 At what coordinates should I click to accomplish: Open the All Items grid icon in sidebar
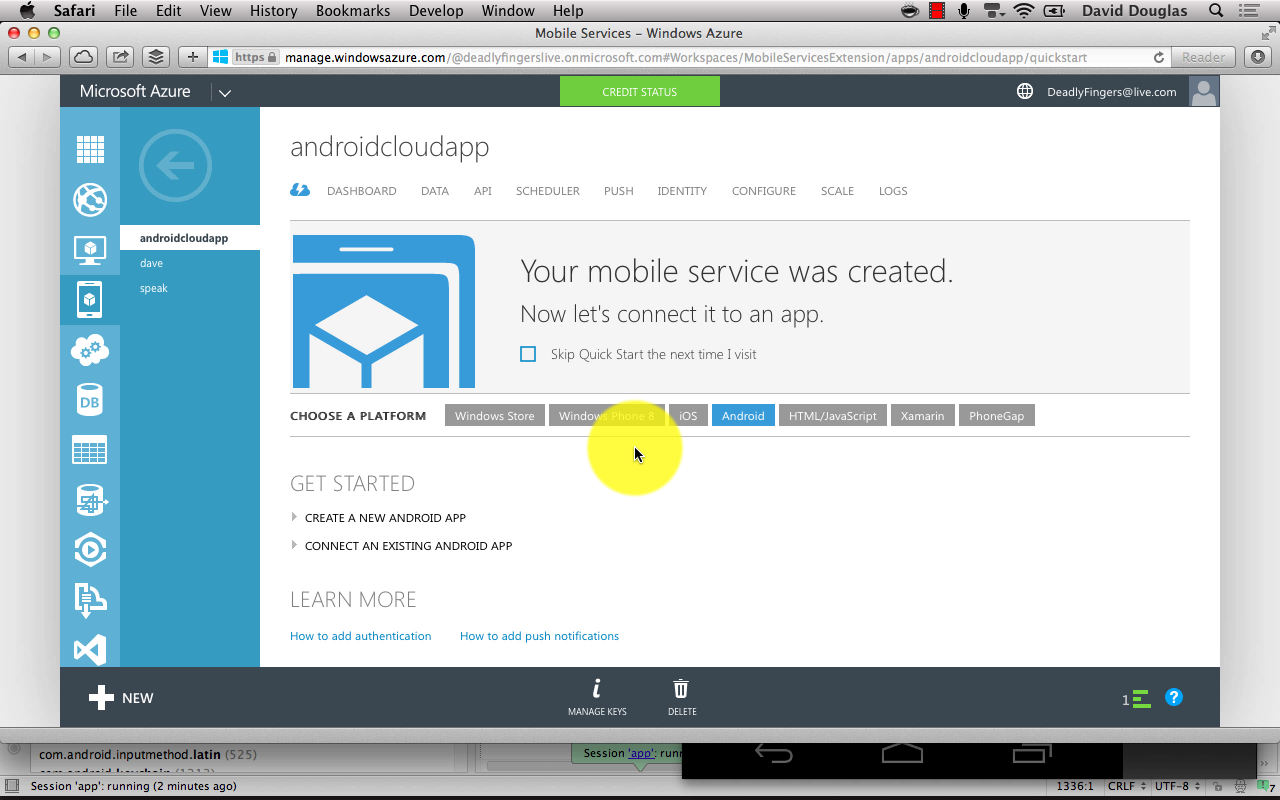pos(90,149)
